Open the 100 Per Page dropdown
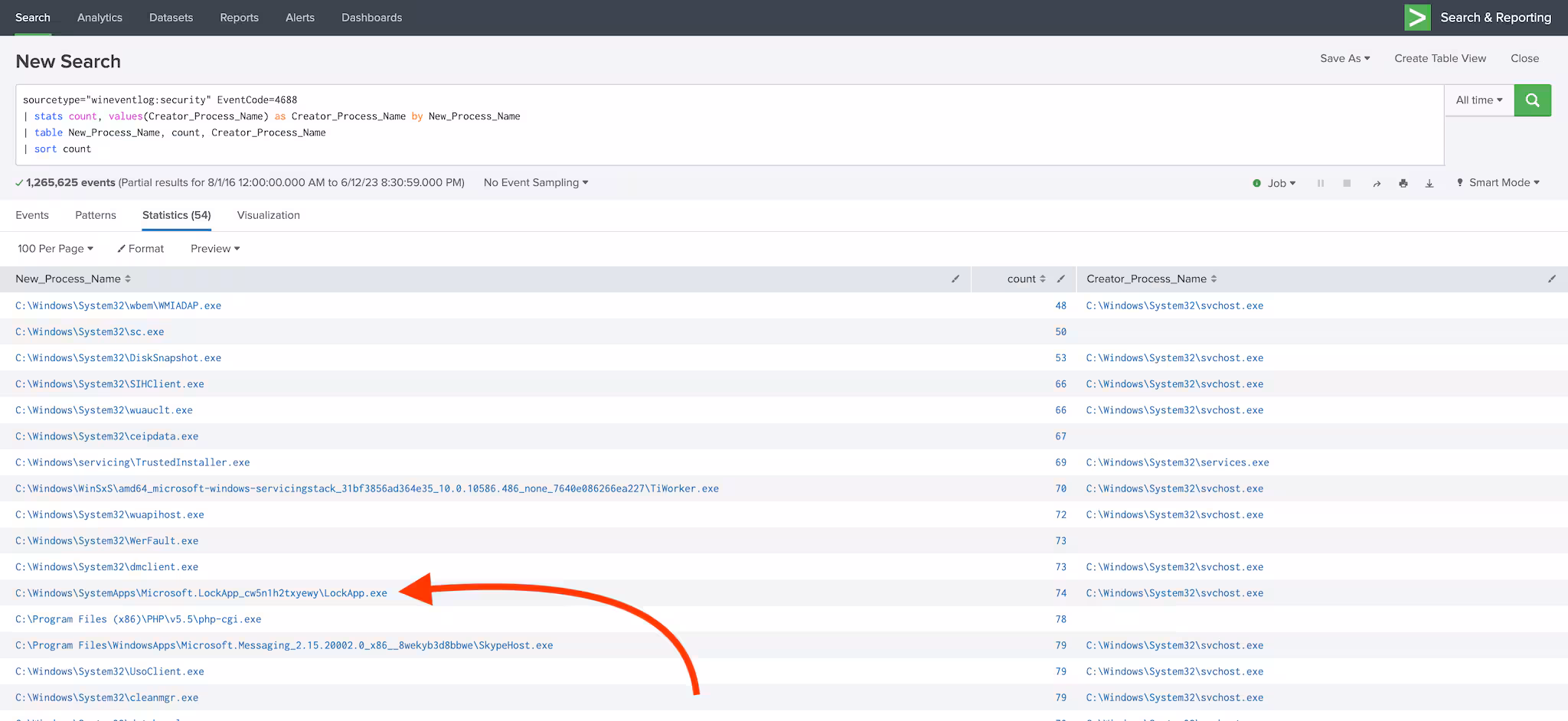The image size is (1568, 721). [55, 249]
